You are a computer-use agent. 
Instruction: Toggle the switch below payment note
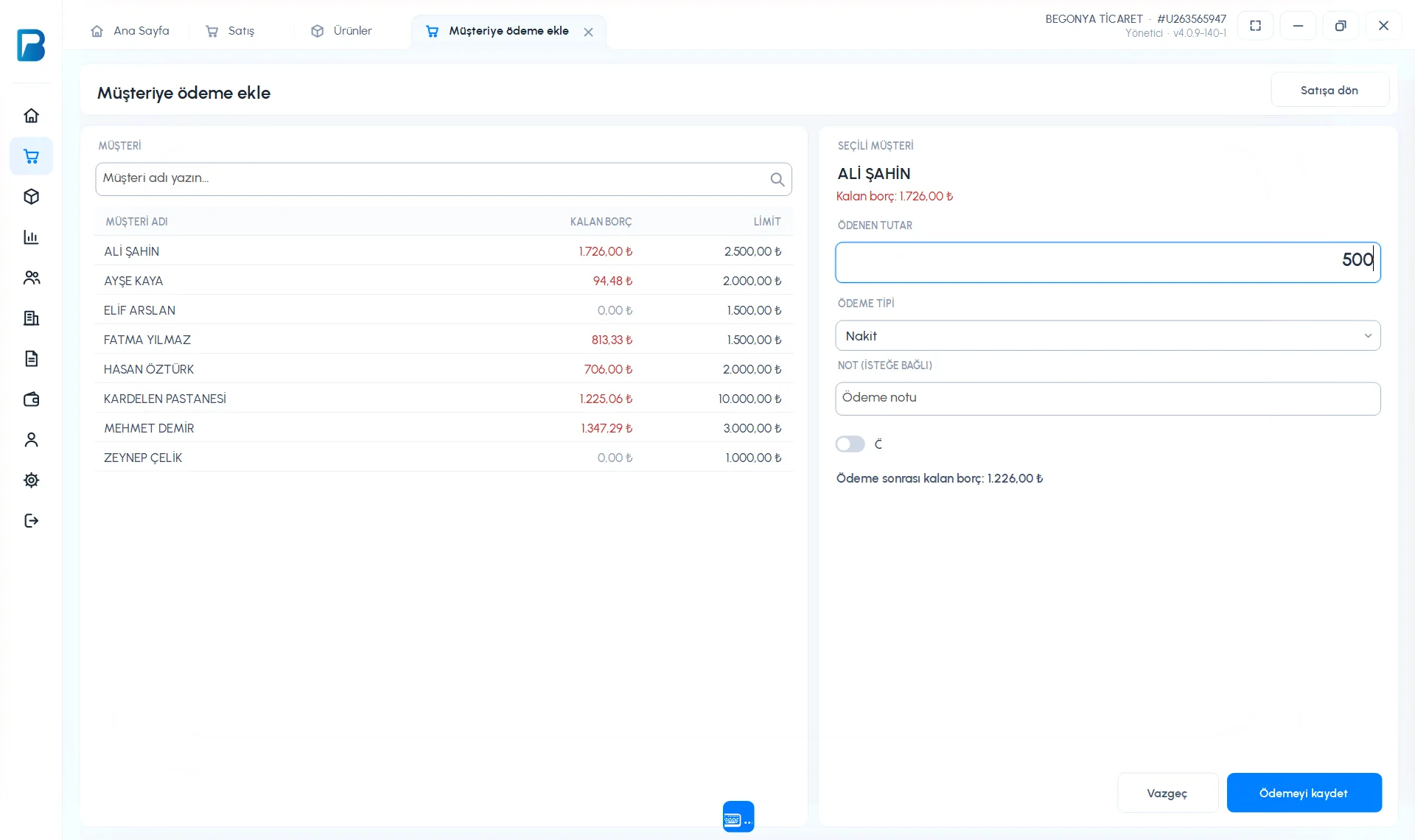(850, 444)
